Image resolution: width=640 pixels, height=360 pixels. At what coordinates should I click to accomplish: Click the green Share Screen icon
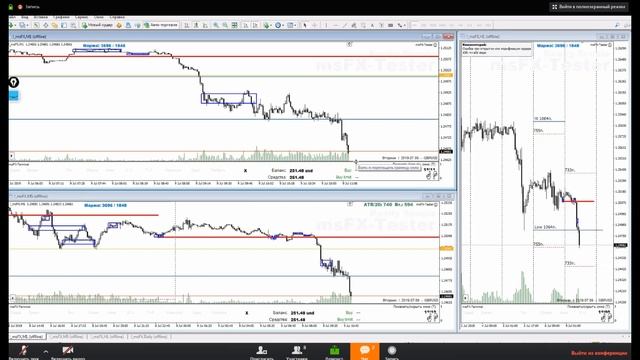coord(334,351)
